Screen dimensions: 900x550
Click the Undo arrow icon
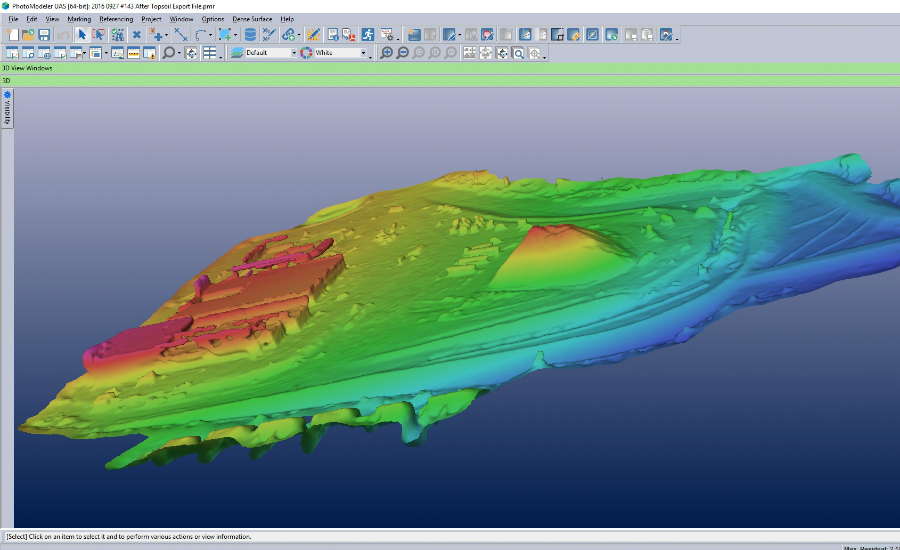point(63,35)
